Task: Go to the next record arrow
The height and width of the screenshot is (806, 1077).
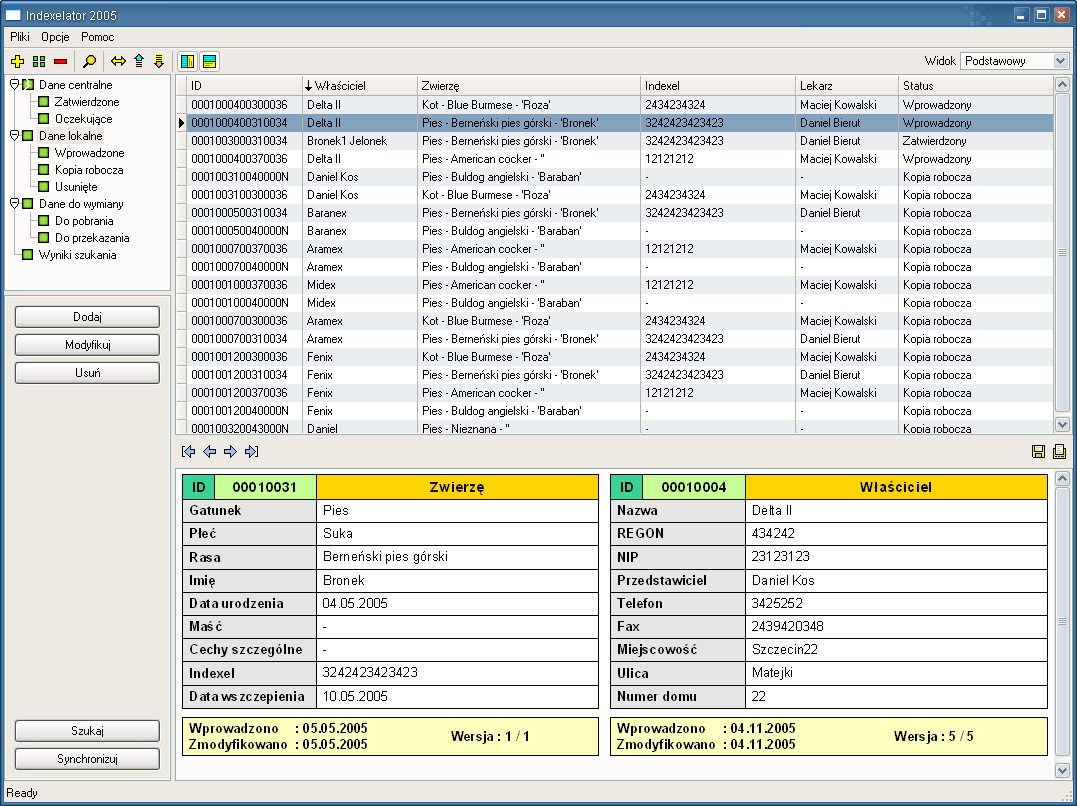Action: click(x=230, y=452)
